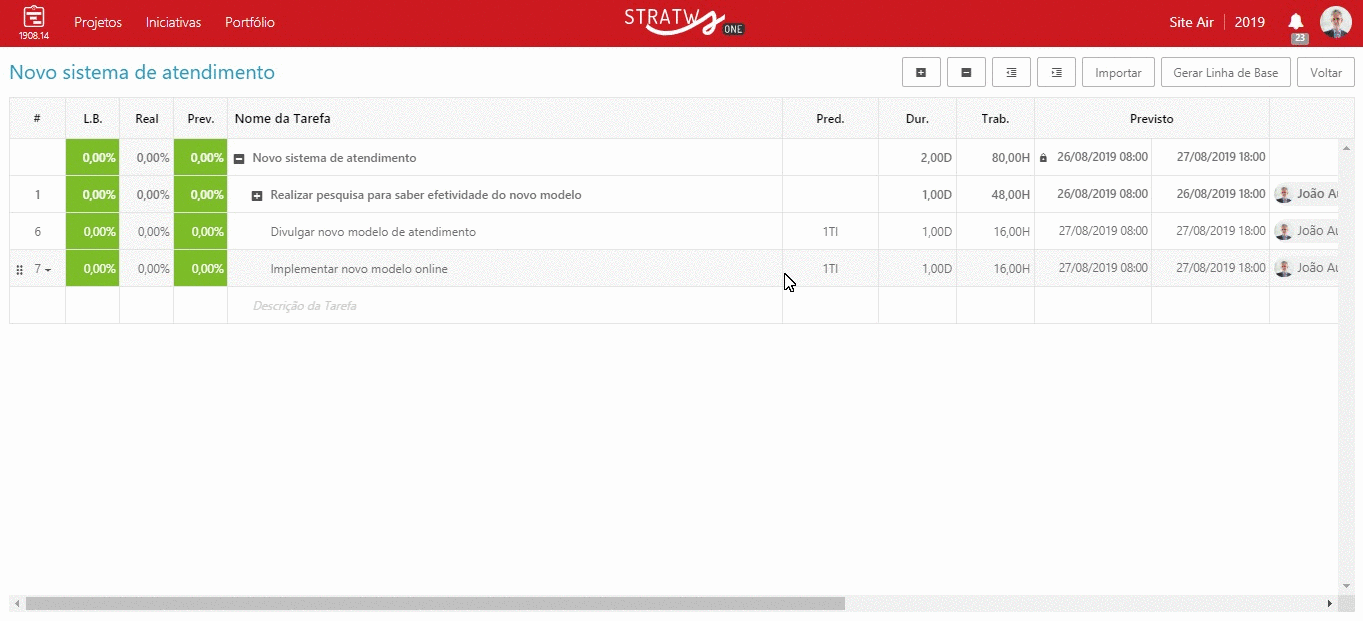Image resolution: width=1363 pixels, height=621 pixels.
Task: Click the outdent task toolbar icon
Action: pyautogui.click(x=1011, y=73)
